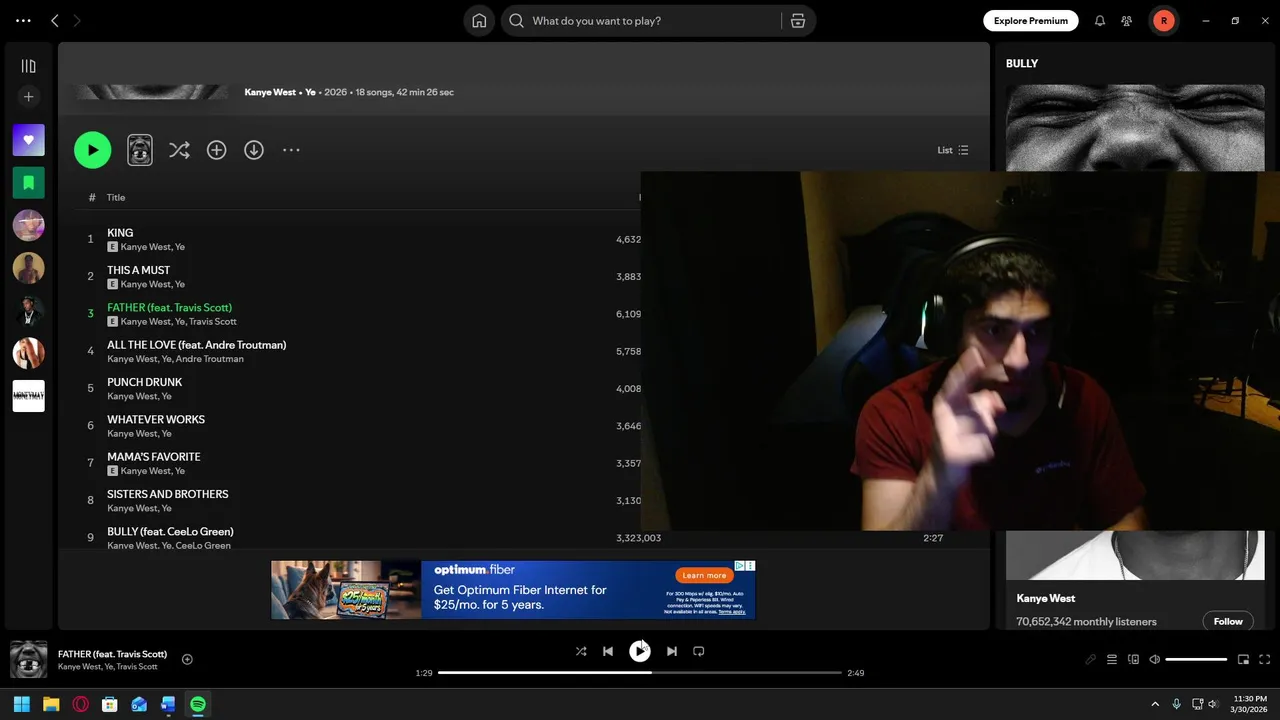Open the profile avatar 'R' menu

pyautogui.click(x=1163, y=21)
